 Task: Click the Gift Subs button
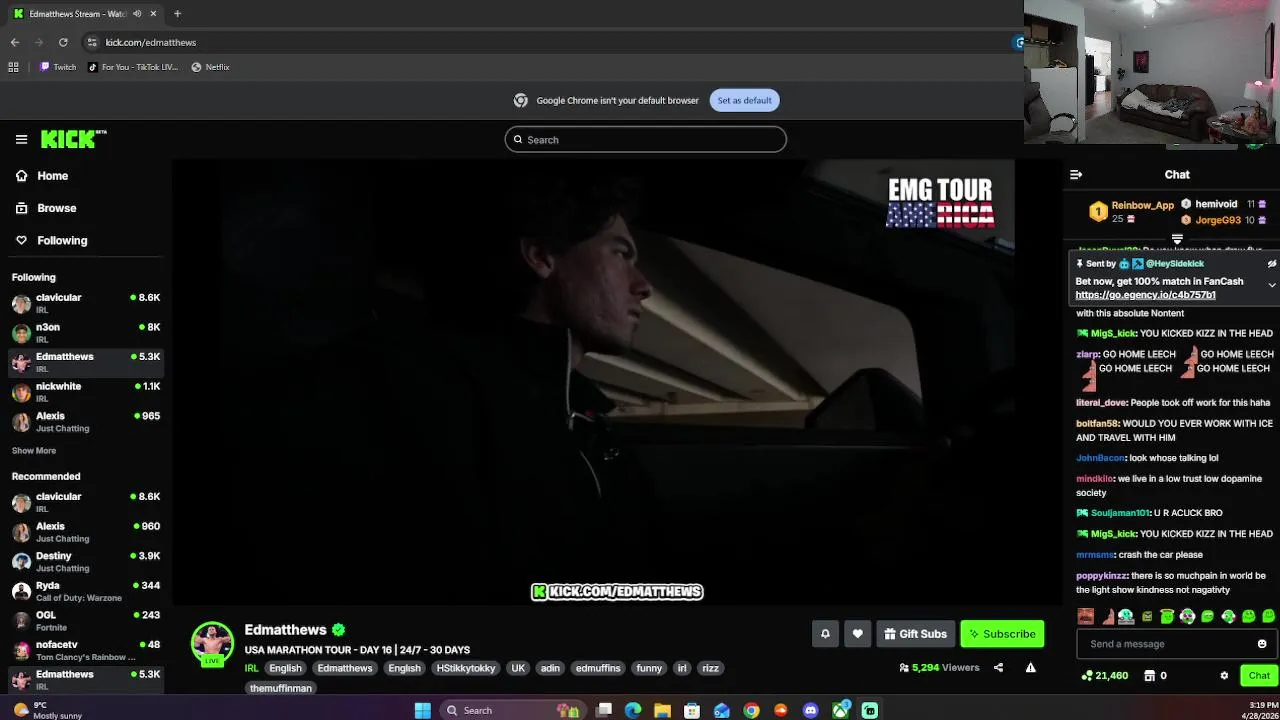915,634
